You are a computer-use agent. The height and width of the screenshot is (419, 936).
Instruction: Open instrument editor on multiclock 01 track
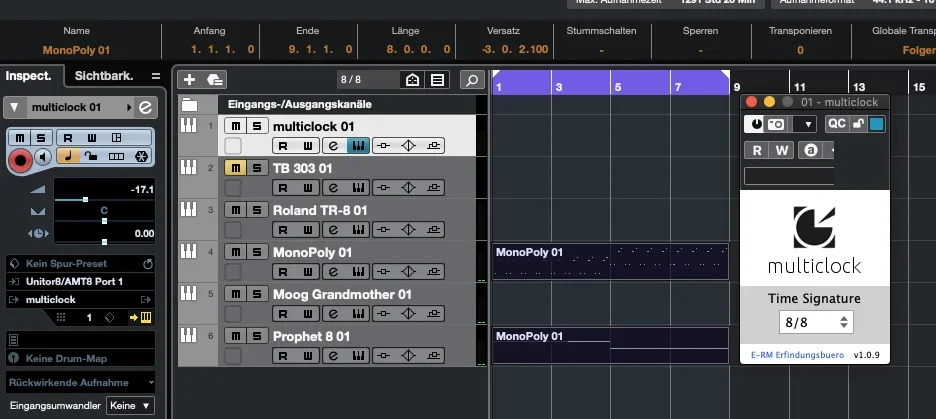pos(357,146)
